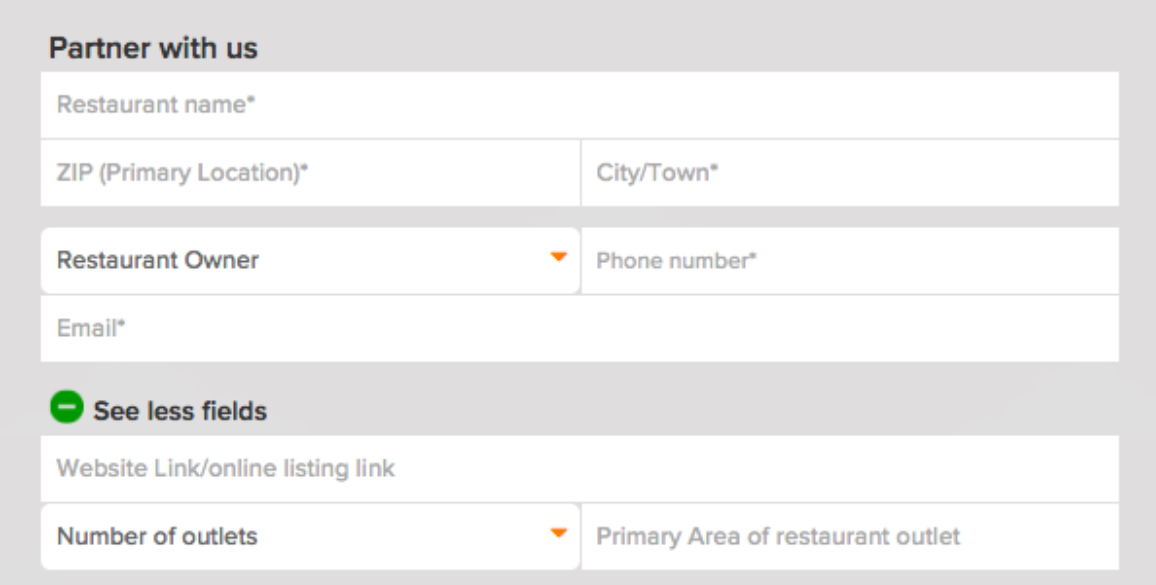Focus the Restaurant name field
Image resolution: width=1156 pixels, height=585 pixels.
tap(579, 105)
